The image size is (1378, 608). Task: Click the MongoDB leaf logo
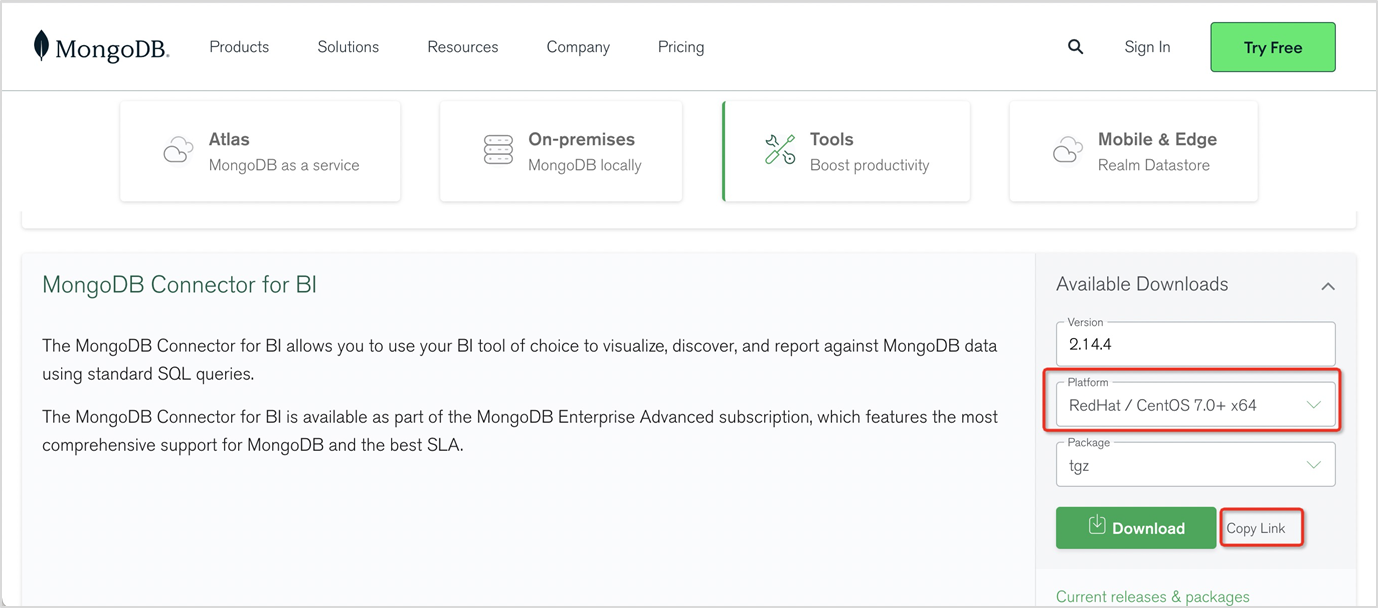pos(41,46)
